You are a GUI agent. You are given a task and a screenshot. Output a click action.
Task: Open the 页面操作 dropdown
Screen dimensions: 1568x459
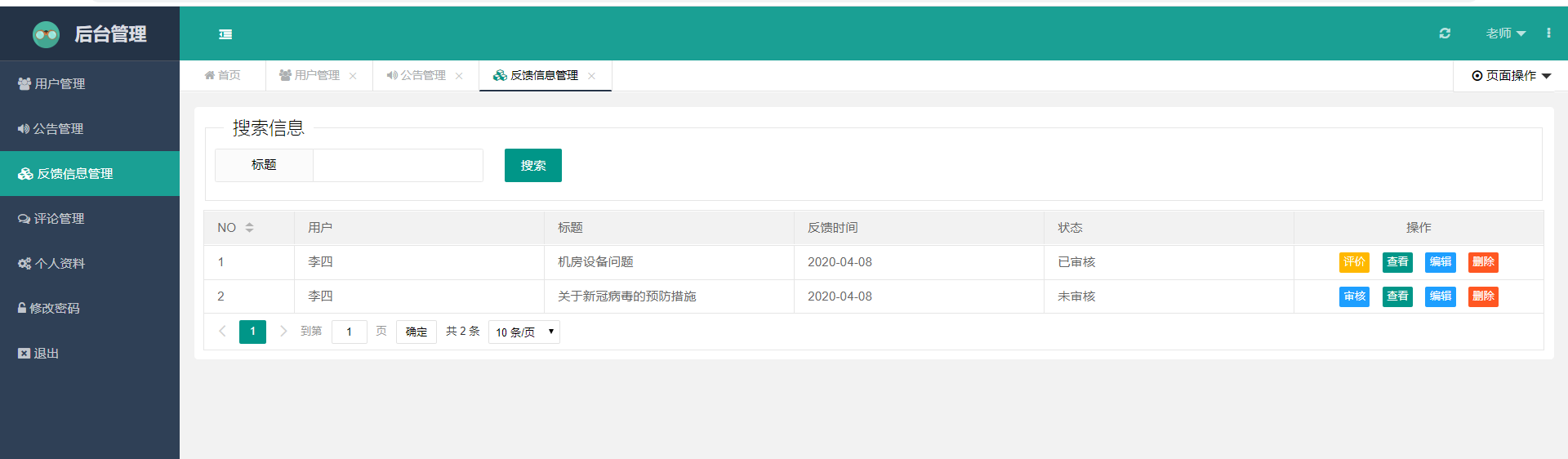click(1511, 75)
